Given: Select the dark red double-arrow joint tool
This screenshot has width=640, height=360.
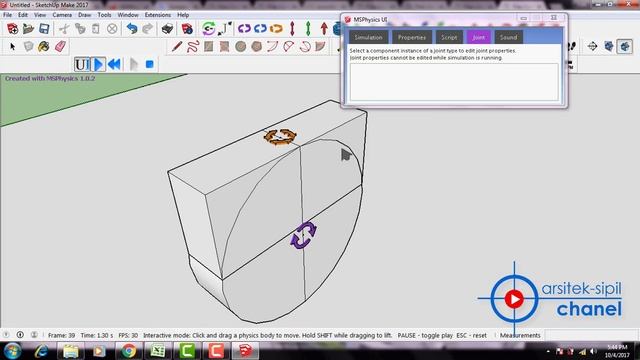Looking at the screenshot, I should (292, 29).
